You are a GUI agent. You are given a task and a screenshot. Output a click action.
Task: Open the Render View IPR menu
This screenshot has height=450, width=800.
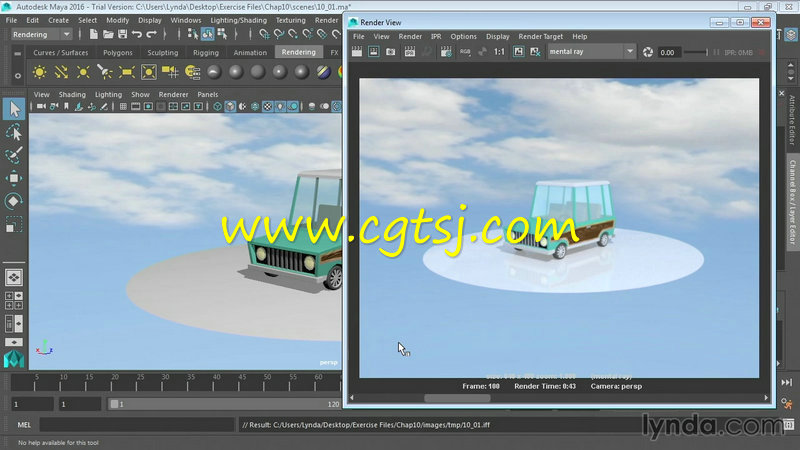click(436, 37)
